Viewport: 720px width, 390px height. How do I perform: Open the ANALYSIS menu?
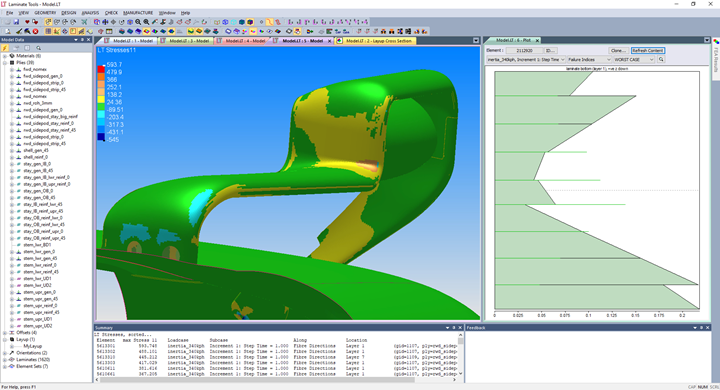[90, 13]
